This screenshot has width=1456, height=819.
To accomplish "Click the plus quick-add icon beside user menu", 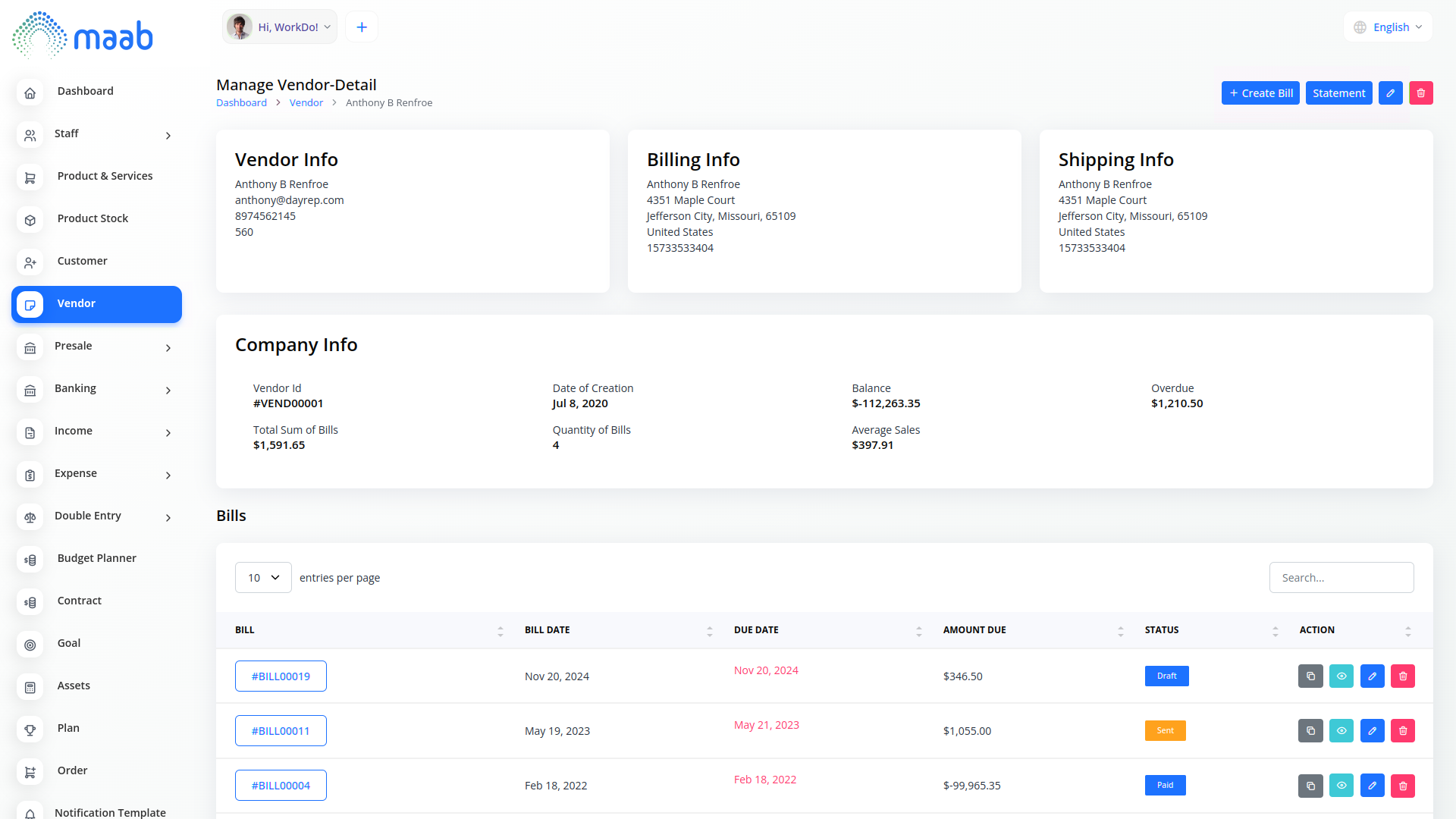I will [362, 27].
